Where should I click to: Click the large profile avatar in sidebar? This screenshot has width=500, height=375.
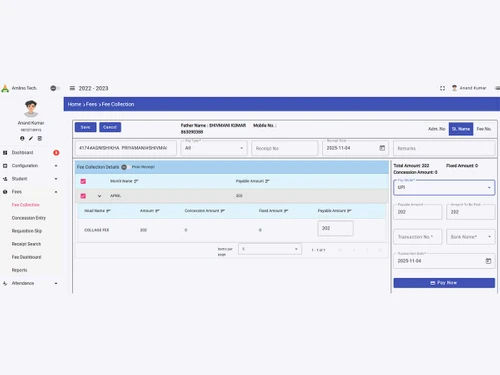point(31,108)
